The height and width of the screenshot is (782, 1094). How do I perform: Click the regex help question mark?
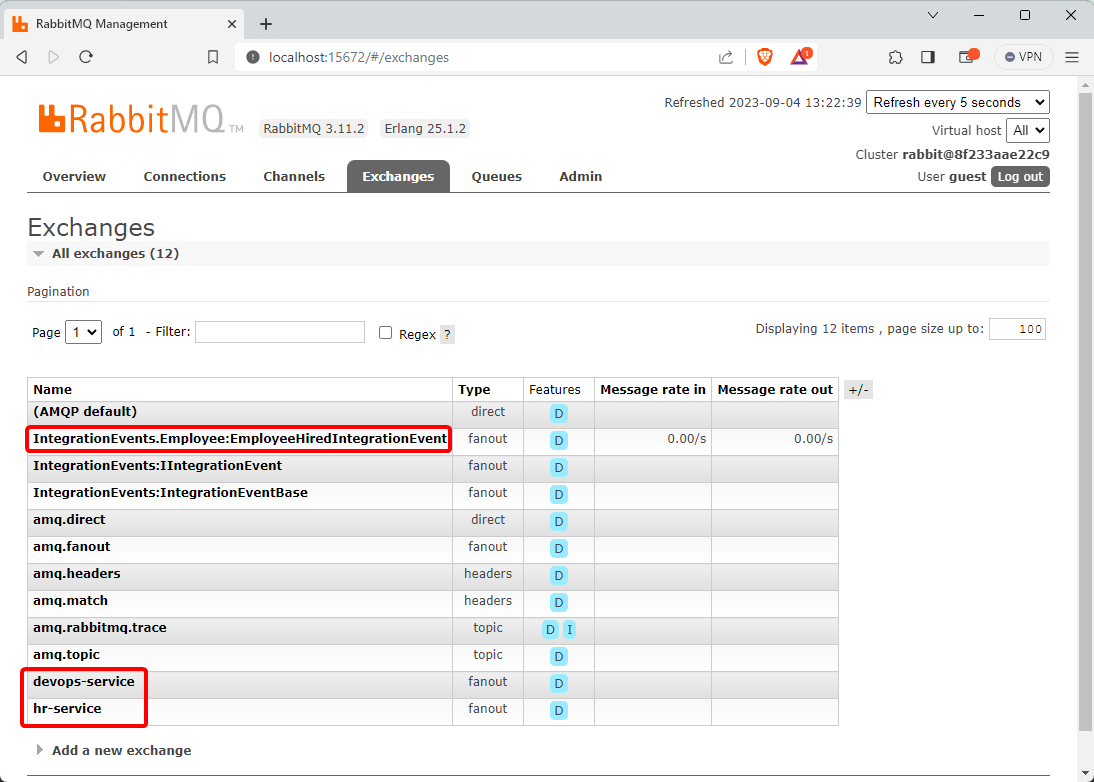(x=447, y=334)
